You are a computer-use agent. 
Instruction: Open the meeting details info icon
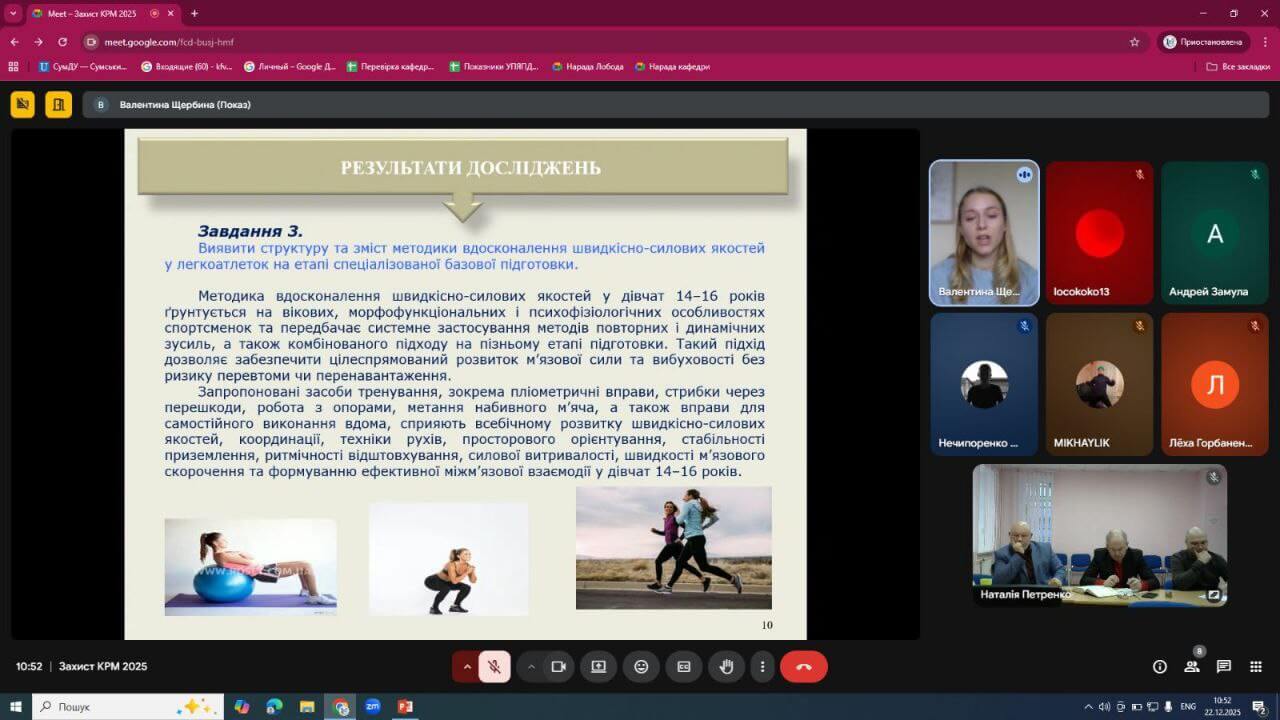[x=1160, y=667]
